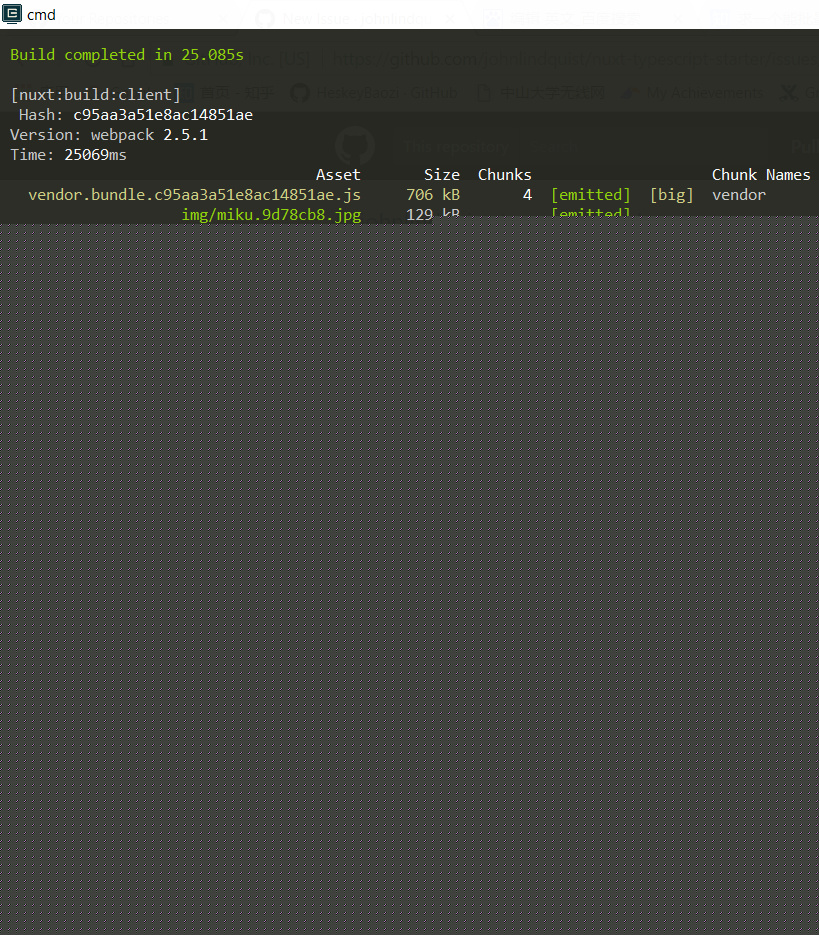Click the "Chunks" column header
819x935 pixels.
pyautogui.click(x=505, y=175)
